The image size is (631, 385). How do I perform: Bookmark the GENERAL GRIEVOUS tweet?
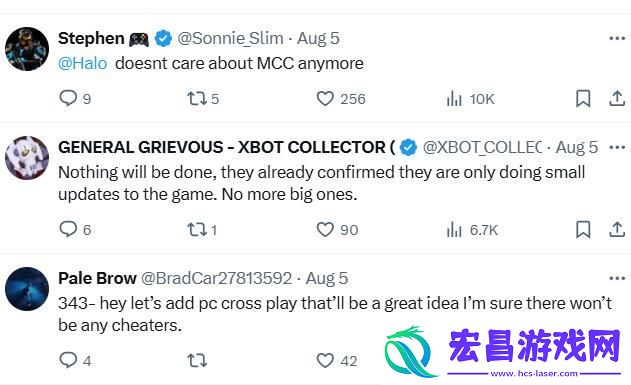pyautogui.click(x=583, y=230)
